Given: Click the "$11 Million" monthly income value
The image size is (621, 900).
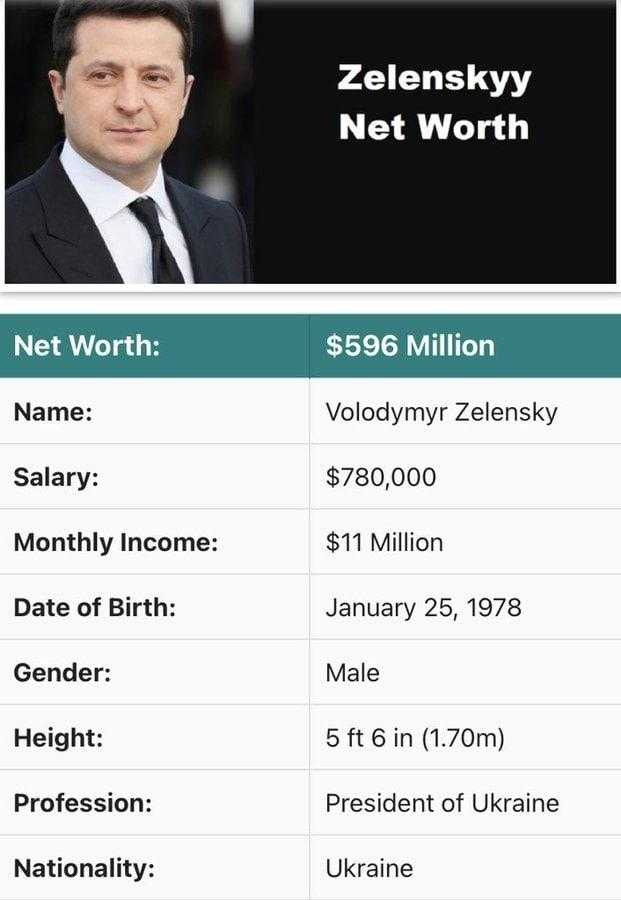Looking at the screenshot, I should click(384, 542).
